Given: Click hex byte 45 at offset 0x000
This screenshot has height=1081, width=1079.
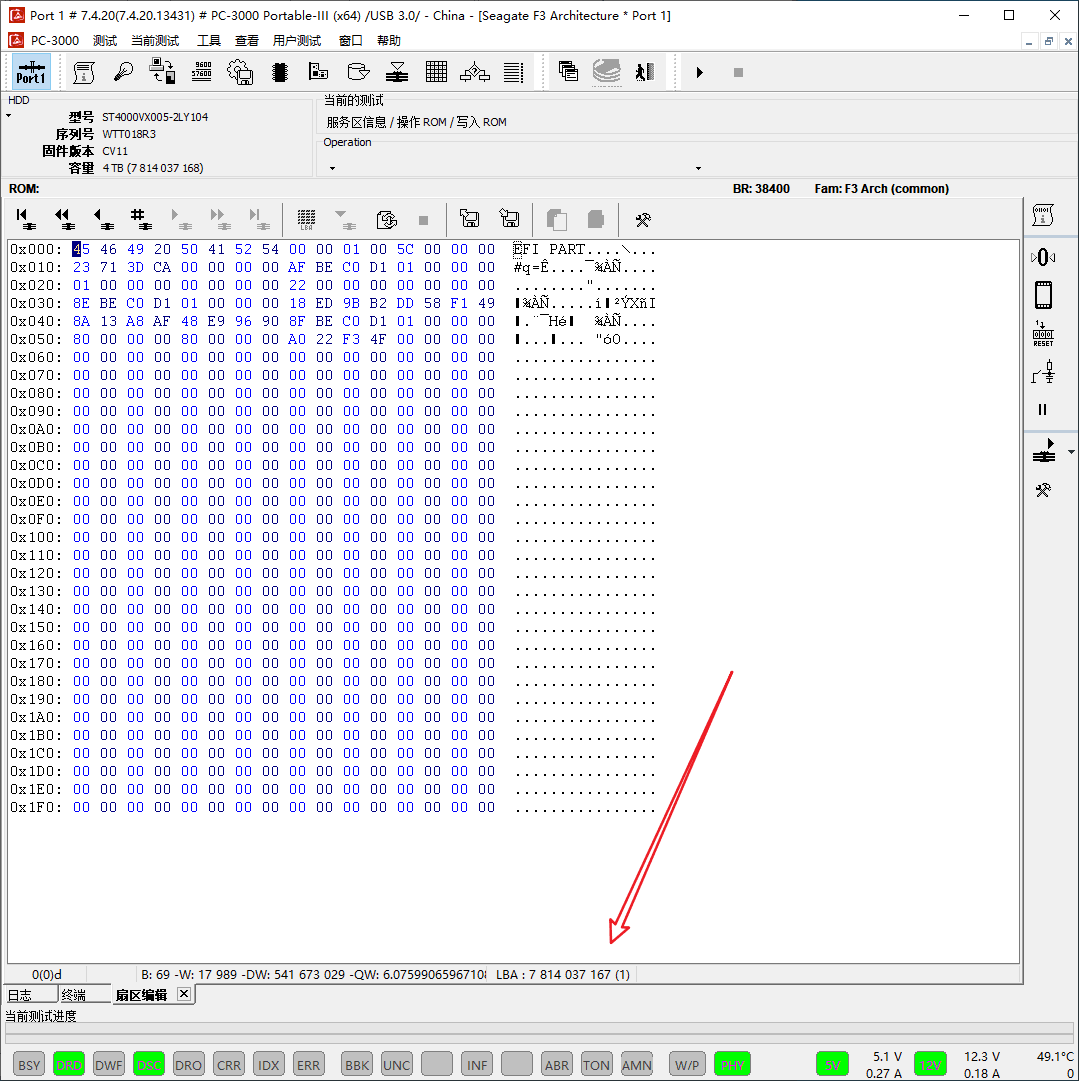Looking at the screenshot, I should 81,249.
